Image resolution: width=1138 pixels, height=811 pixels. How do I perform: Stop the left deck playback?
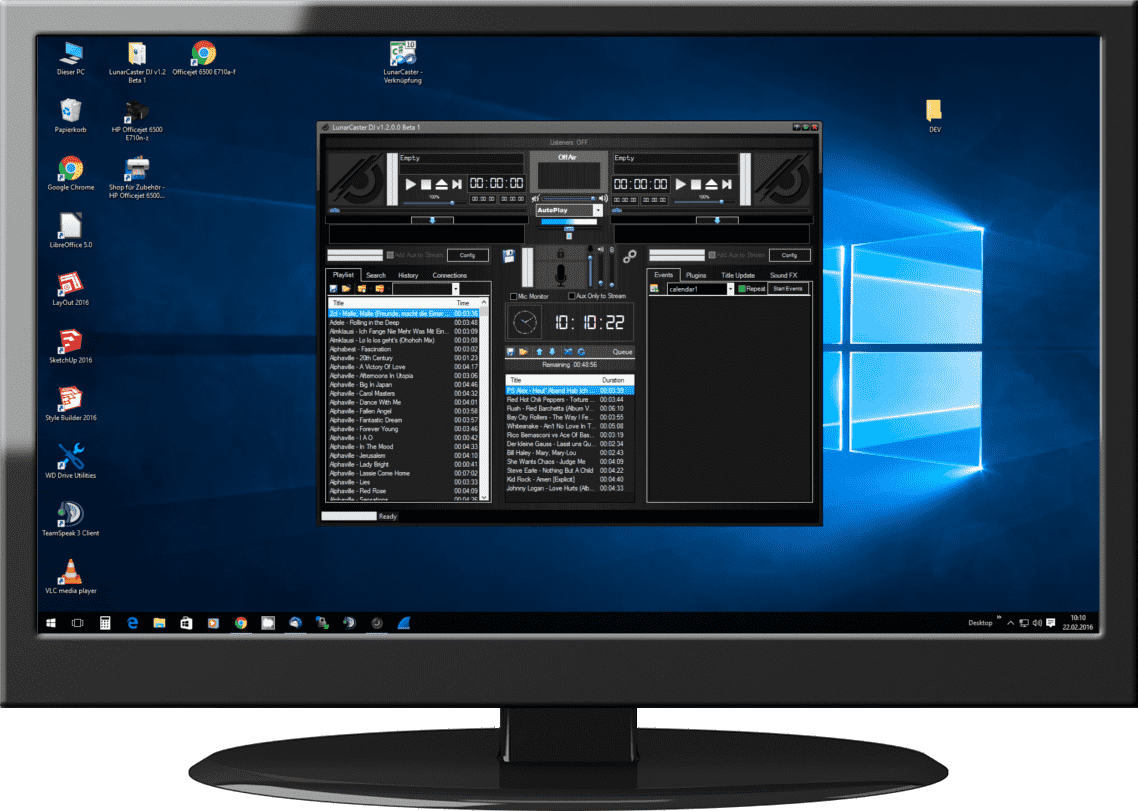click(426, 184)
